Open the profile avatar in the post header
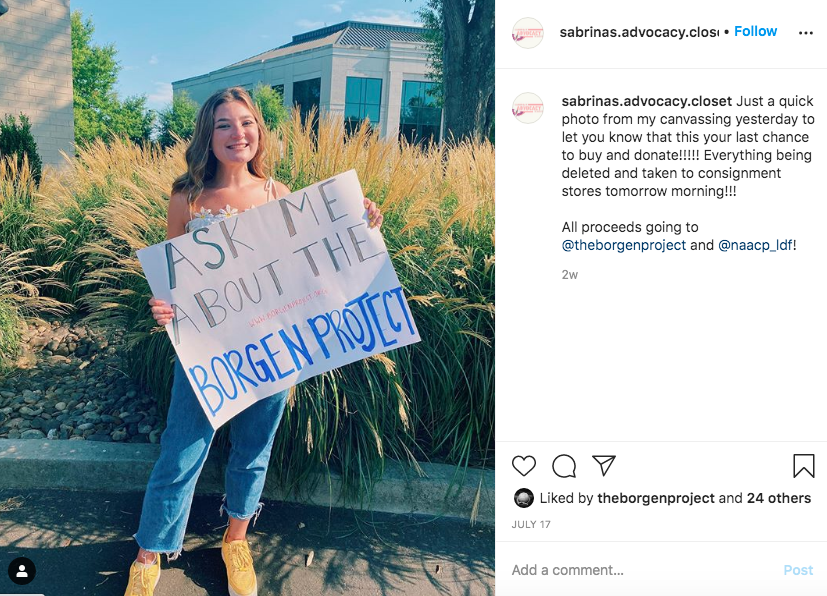This screenshot has width=827, height=596. tap(527, 33)
